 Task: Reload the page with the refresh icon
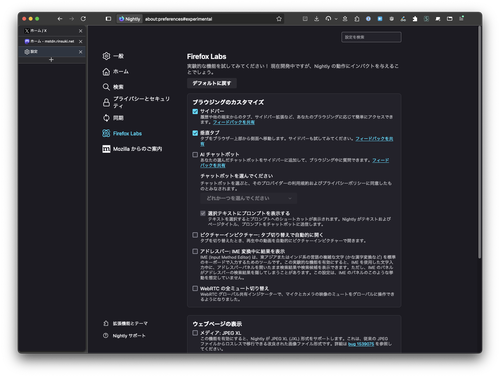(83, 19)
